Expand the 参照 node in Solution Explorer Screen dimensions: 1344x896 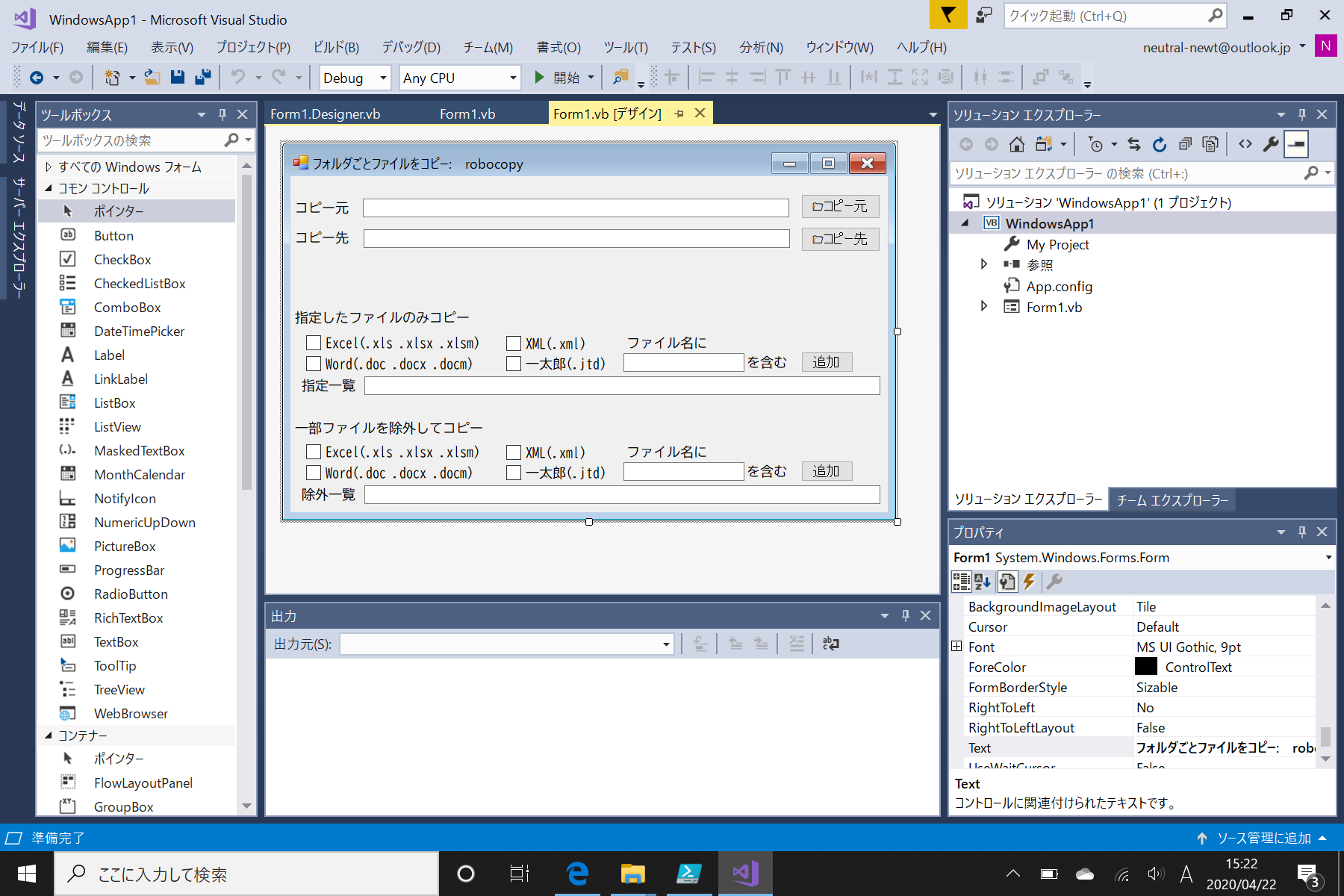(x=984, y=264)
